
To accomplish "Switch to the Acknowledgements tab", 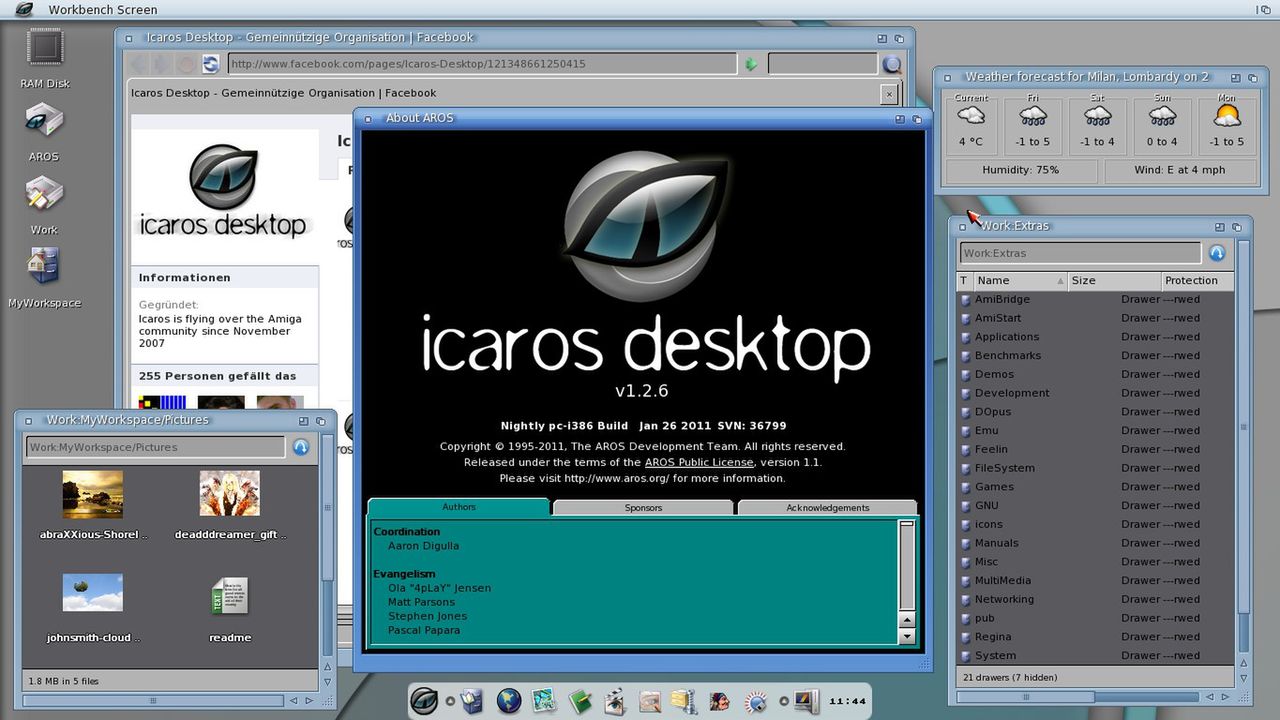I will click(827, 508).
